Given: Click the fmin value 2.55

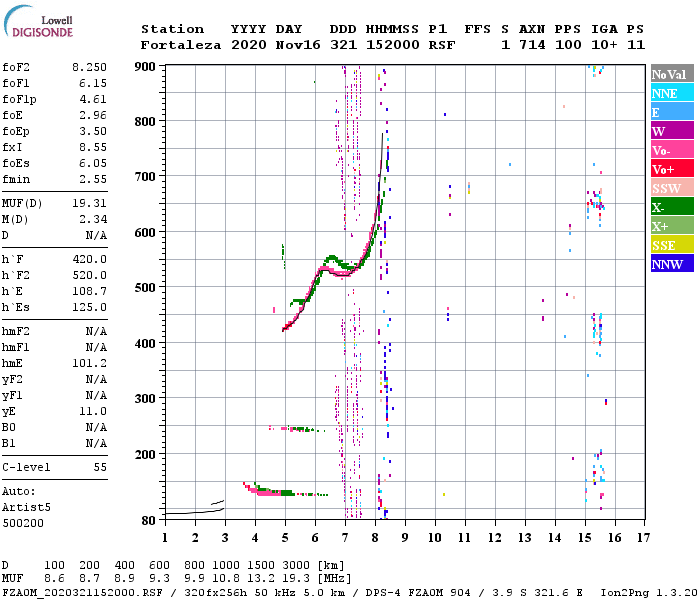Looking at the screenshot, I should 93,179.
